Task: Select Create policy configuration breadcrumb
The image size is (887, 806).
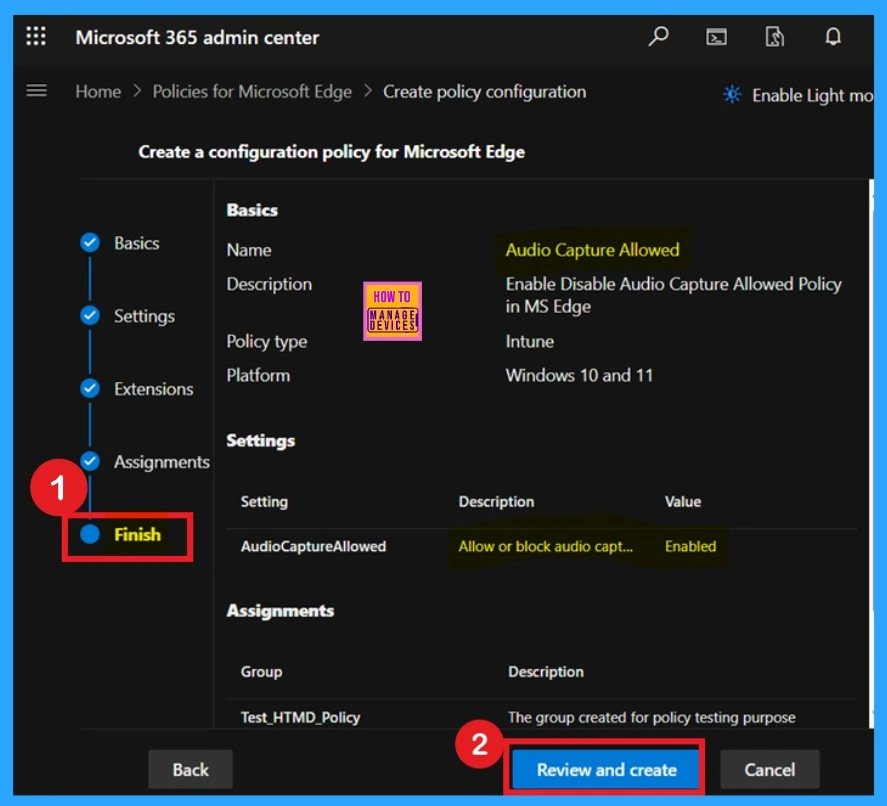Action: [x=485, y=92]
